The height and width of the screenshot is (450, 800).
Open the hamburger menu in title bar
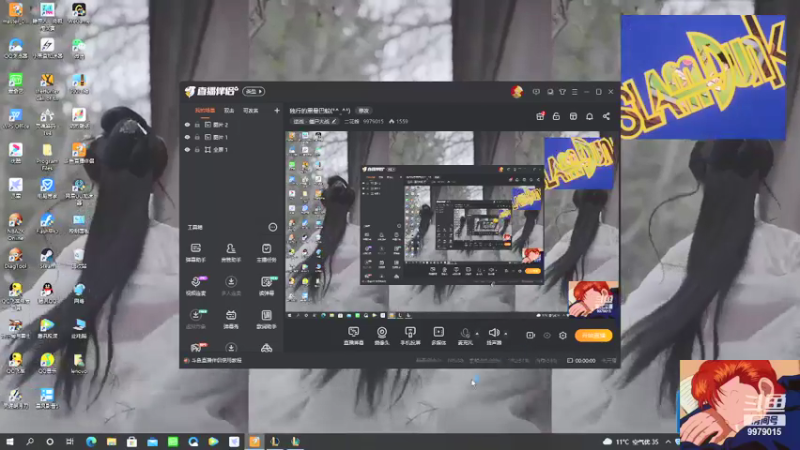[574, 92]
